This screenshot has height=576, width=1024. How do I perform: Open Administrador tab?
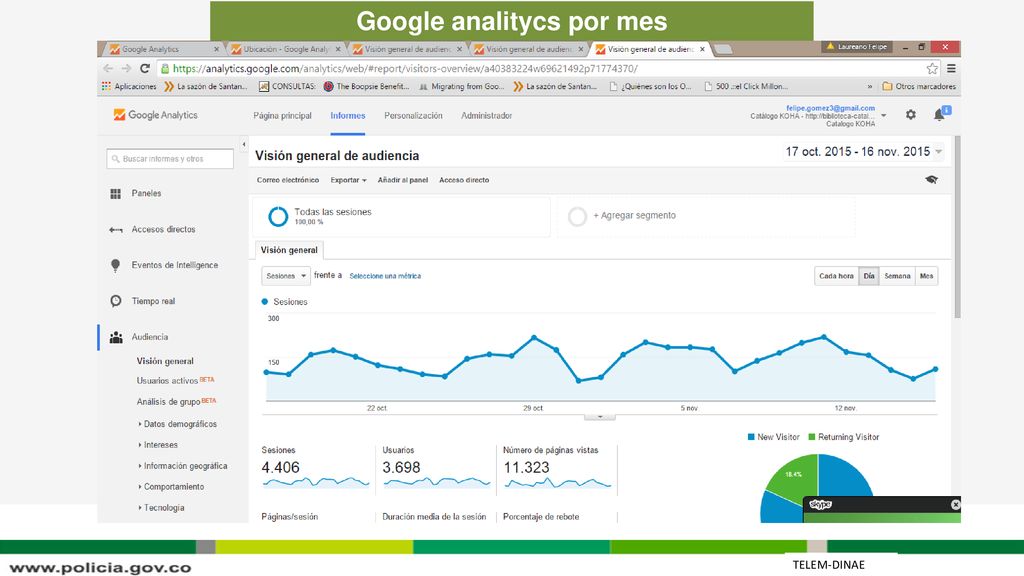click(x=487, y=116)
